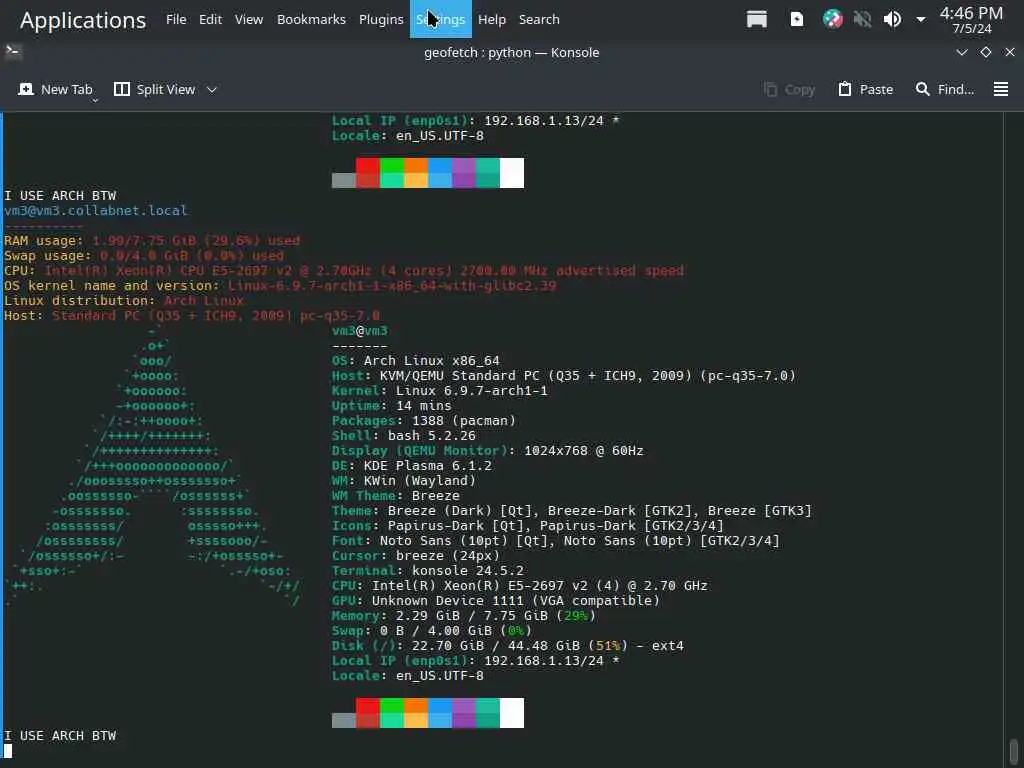Expand the Split View dropdown chevron
Image resolution: width=1024 pixels, height=768 pixels.
click(212, 89)
